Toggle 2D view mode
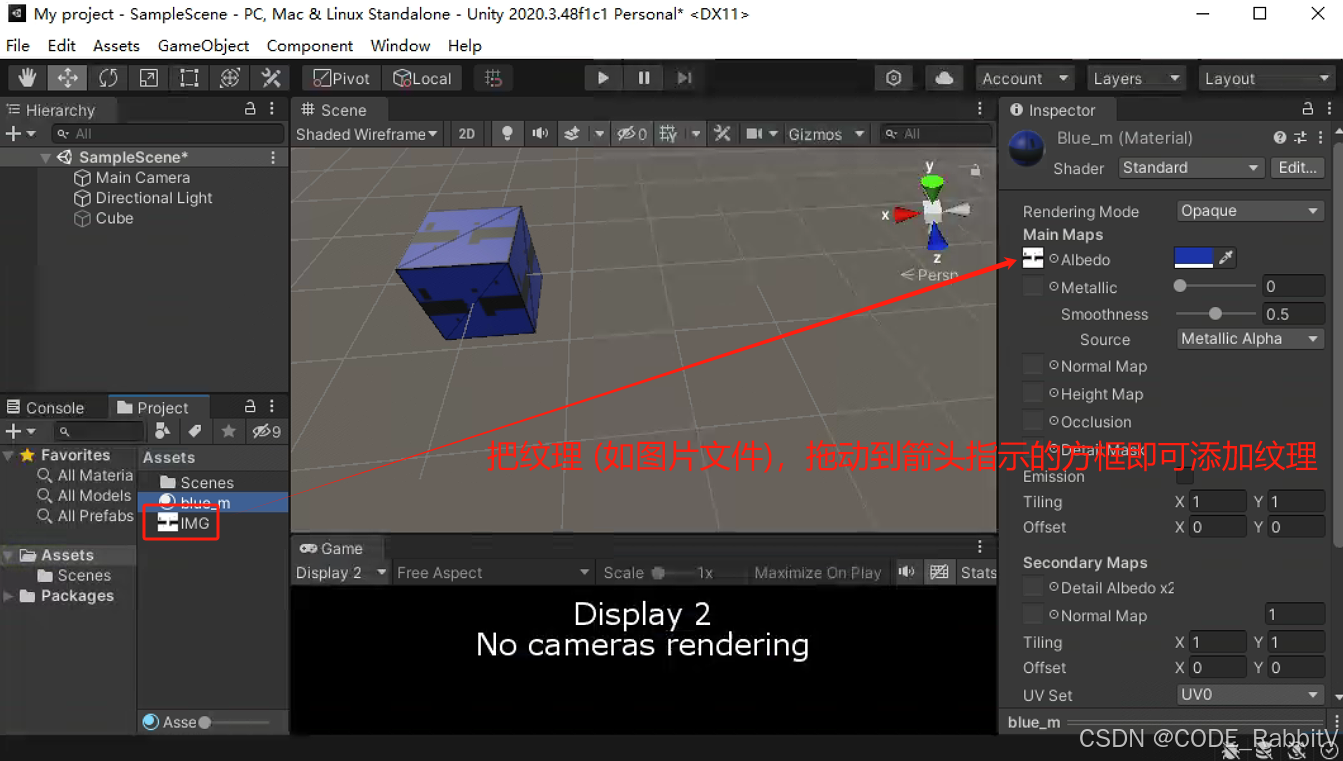The image size is (1343, 761). [466, 134]
